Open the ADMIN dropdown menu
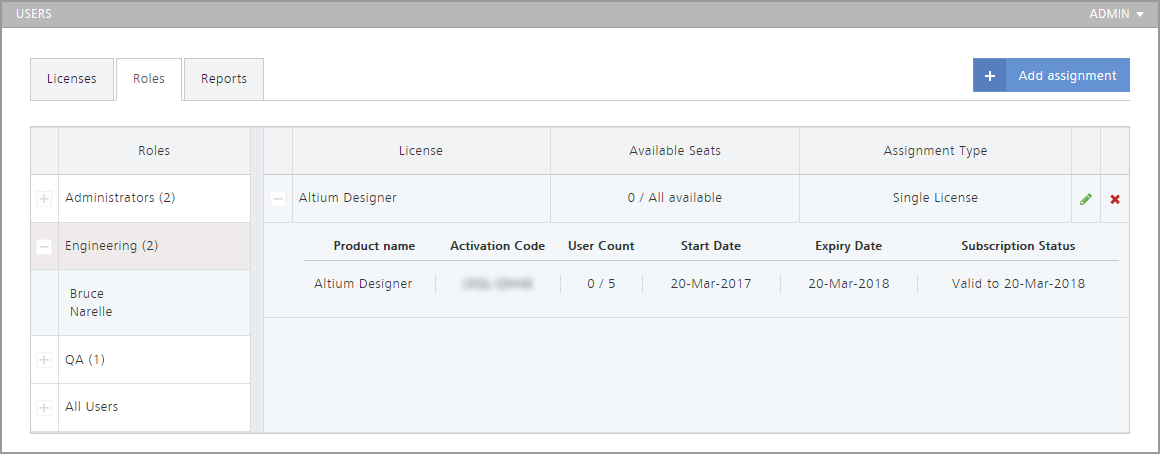This screenshot has height=454, width=1160. click(1116, 14)
